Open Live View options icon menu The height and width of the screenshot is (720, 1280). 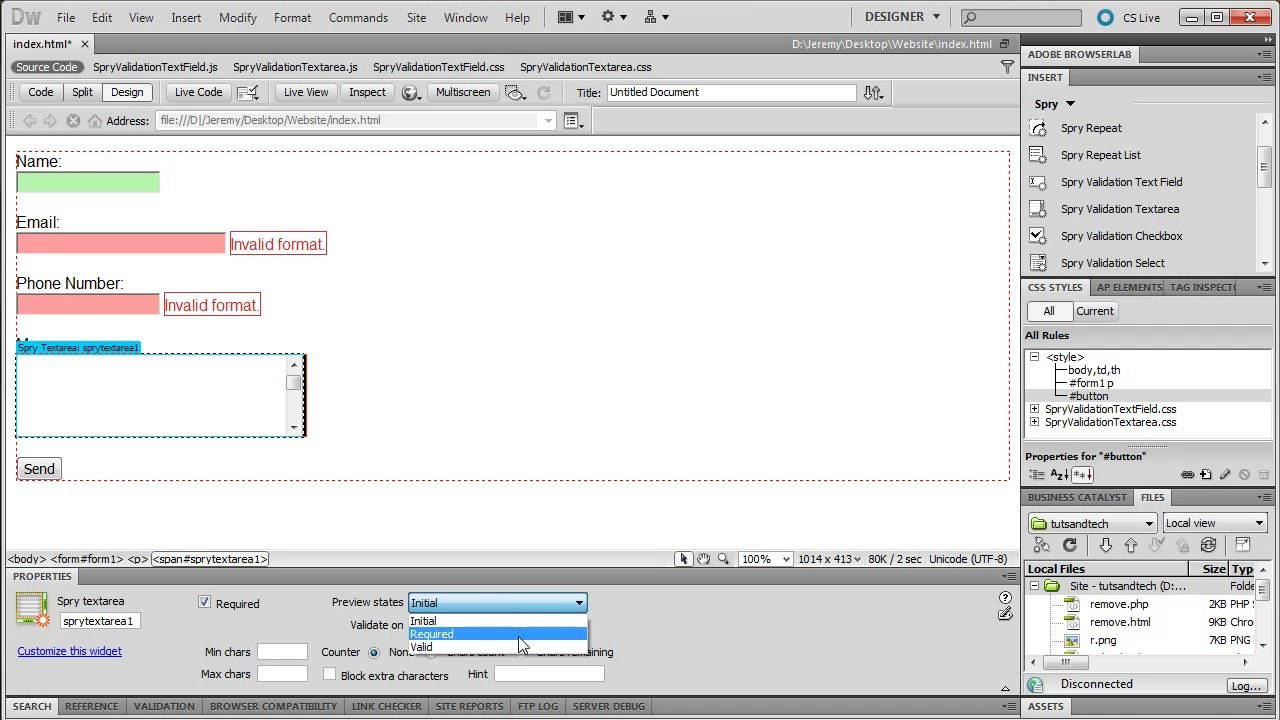click(x=573, y=120)
